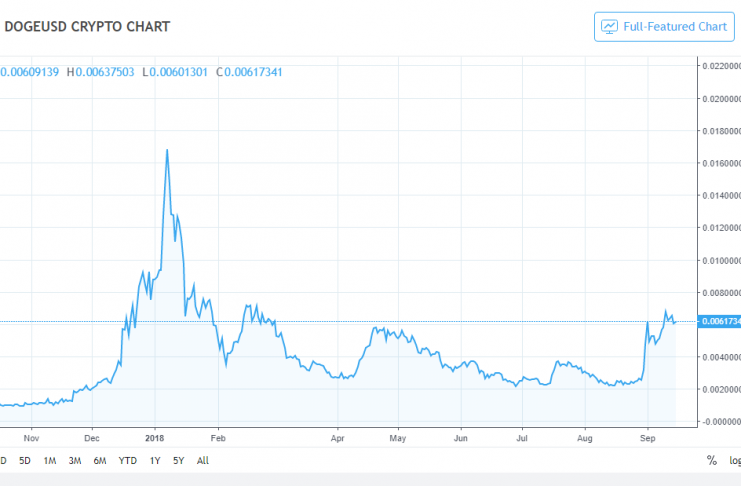
Task: Click the DOGEUSD CRYPTO CHART heading
Action: pos(87,26)
